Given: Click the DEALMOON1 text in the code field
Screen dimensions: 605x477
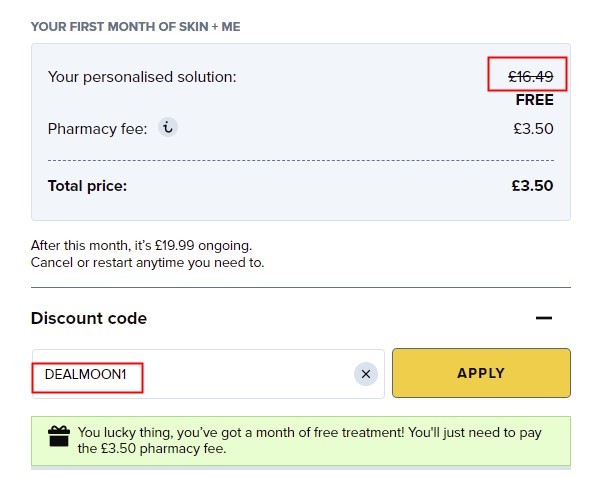Looking at the screenshot, I should 86,374.
